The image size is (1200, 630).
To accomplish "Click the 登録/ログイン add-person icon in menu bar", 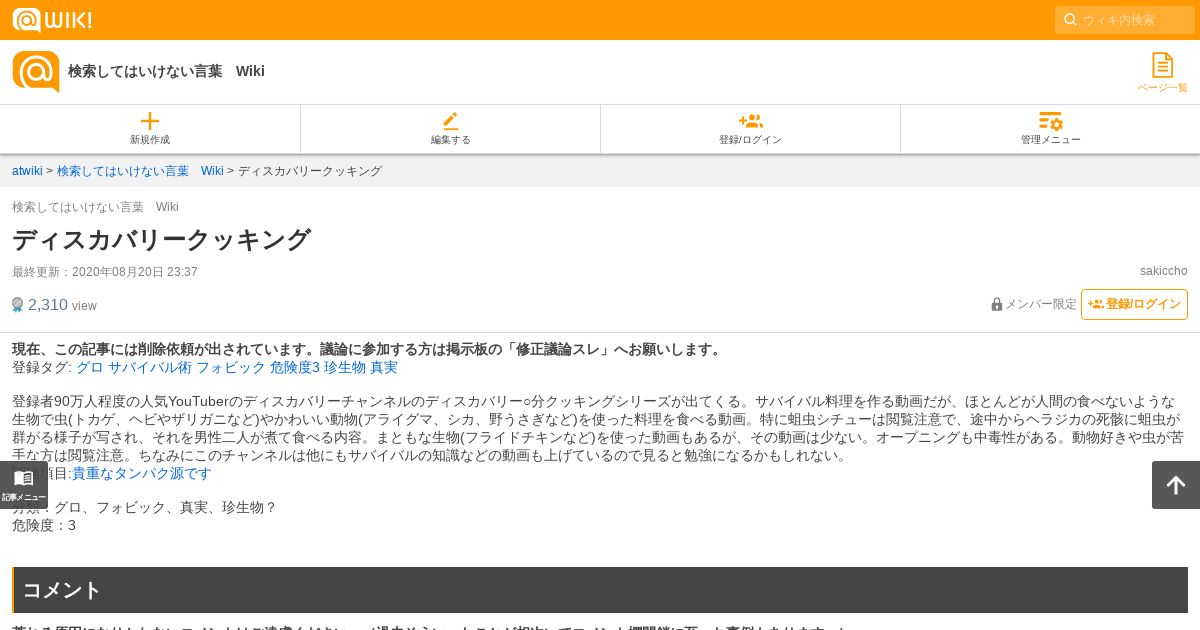I will click(x=750, y=121).
